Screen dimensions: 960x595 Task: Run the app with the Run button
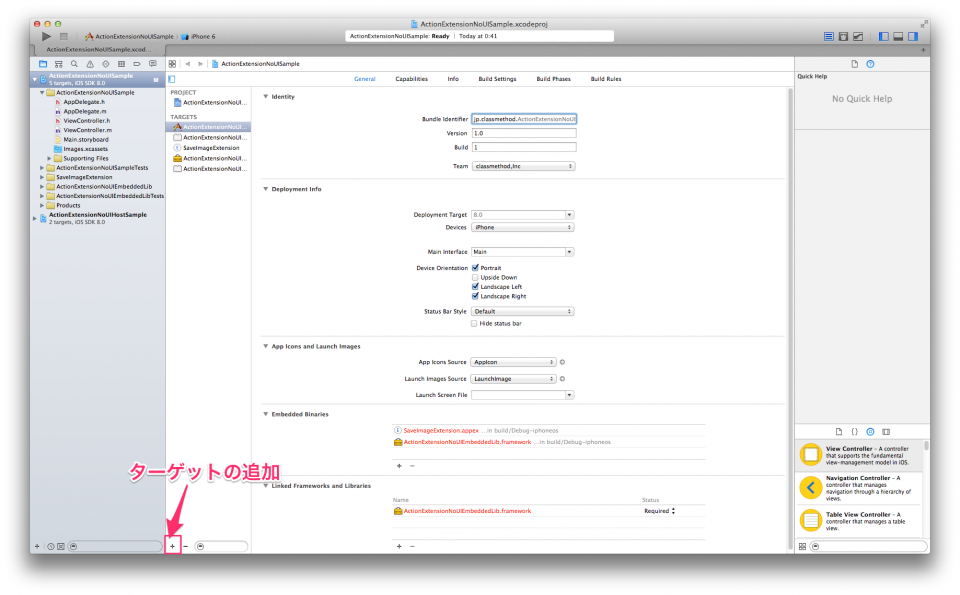pos(46,36)
